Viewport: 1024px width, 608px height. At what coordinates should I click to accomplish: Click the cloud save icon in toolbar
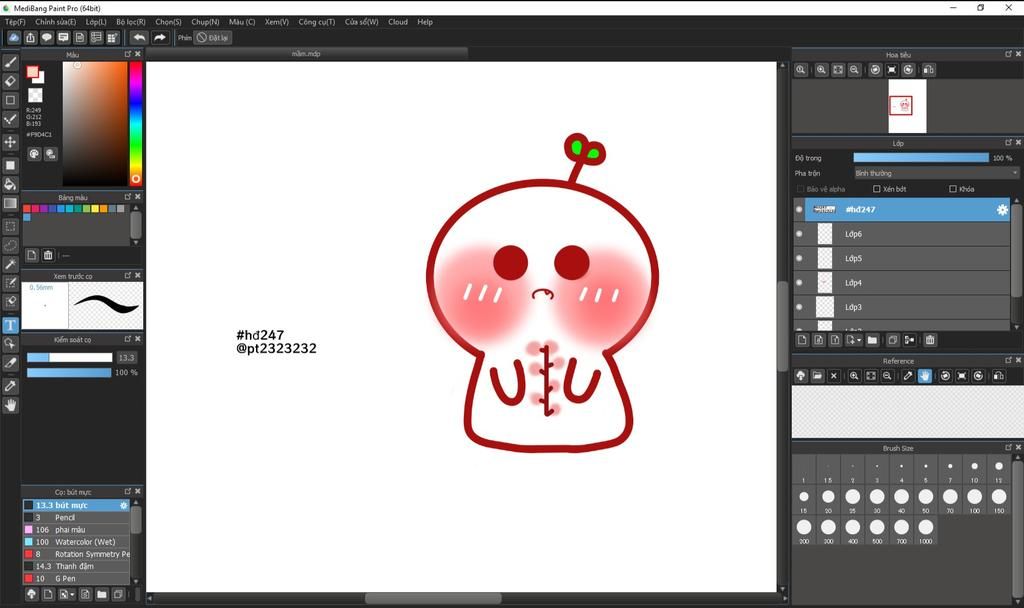[14, 38]
